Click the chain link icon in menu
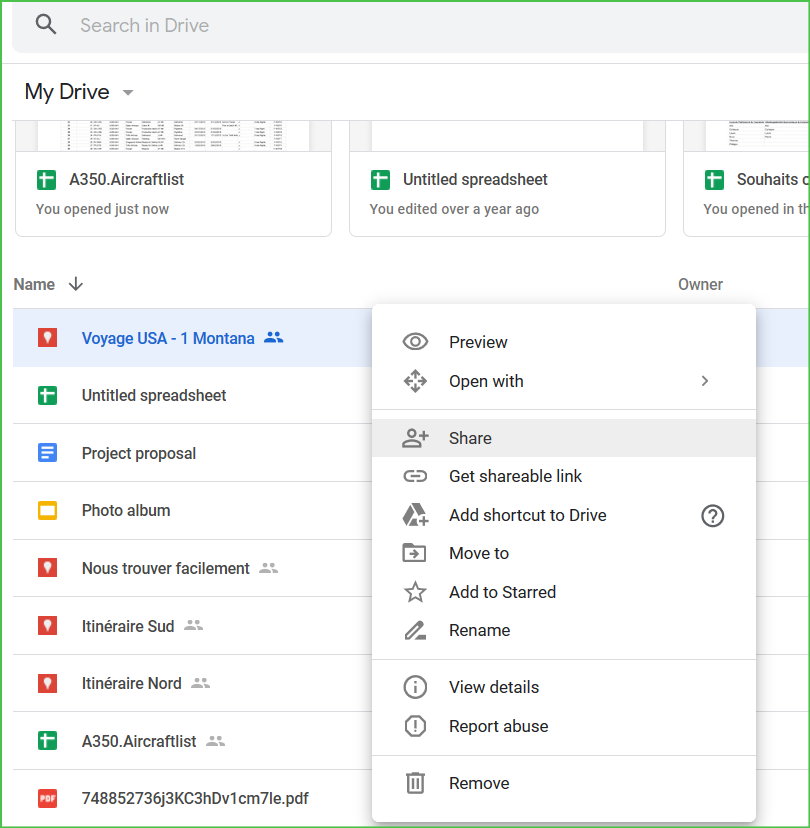Image resolution: width=810 pixels, height=828 pixels. point(415,477)
